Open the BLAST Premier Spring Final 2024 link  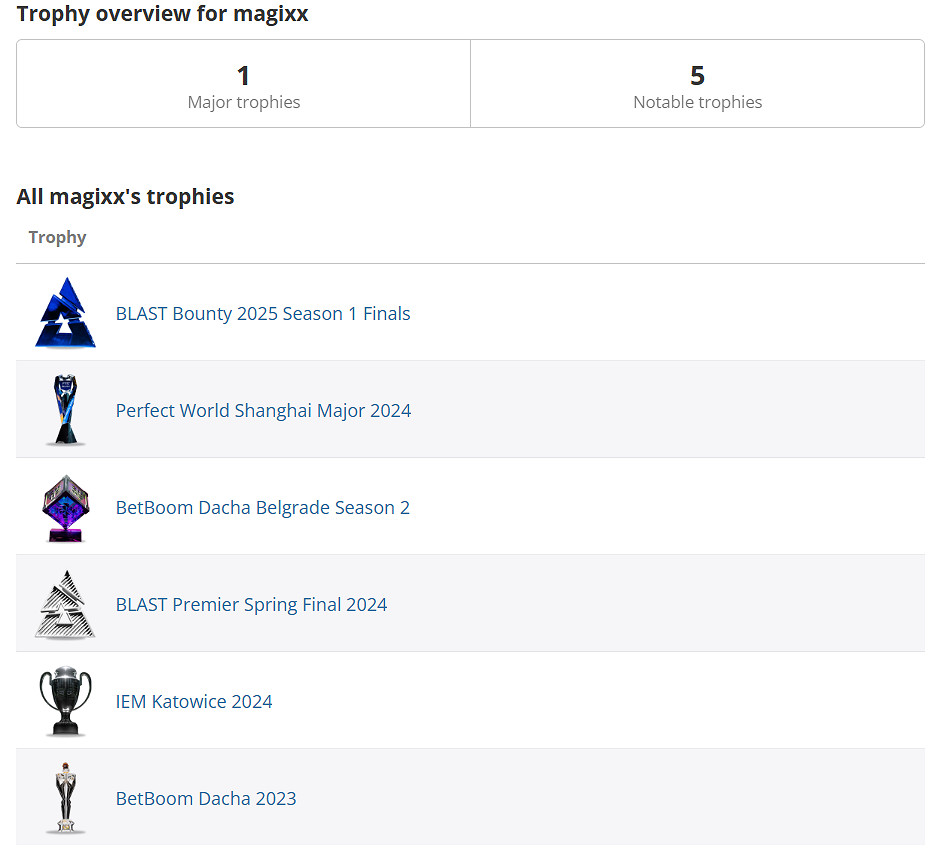click(x=251, y=605)
